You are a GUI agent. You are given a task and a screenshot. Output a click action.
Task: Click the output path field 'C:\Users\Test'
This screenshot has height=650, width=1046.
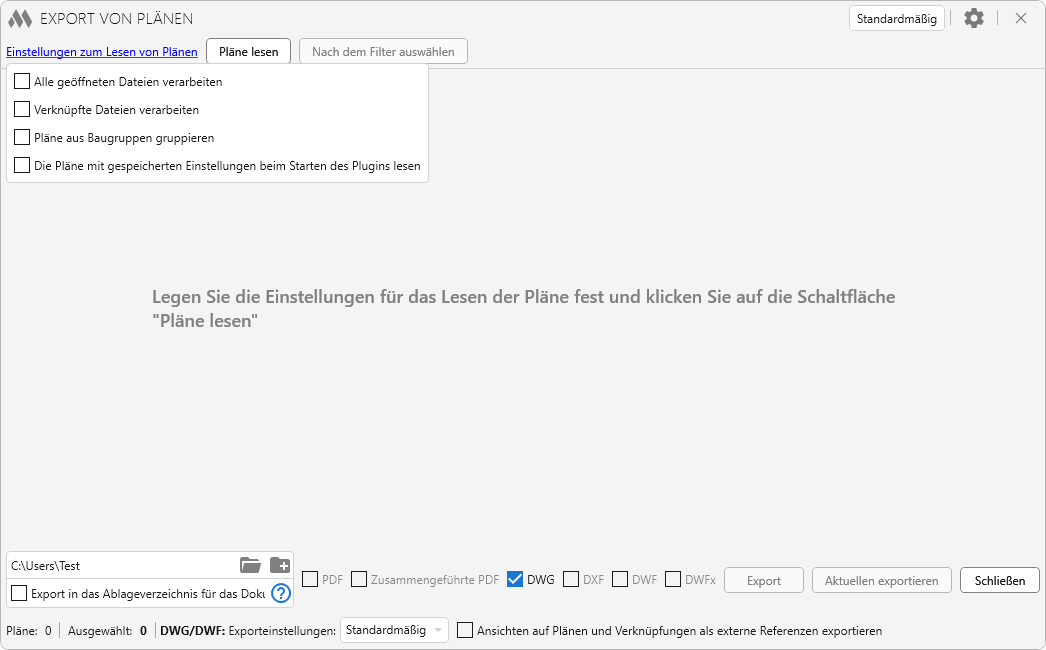pos(120,566)
